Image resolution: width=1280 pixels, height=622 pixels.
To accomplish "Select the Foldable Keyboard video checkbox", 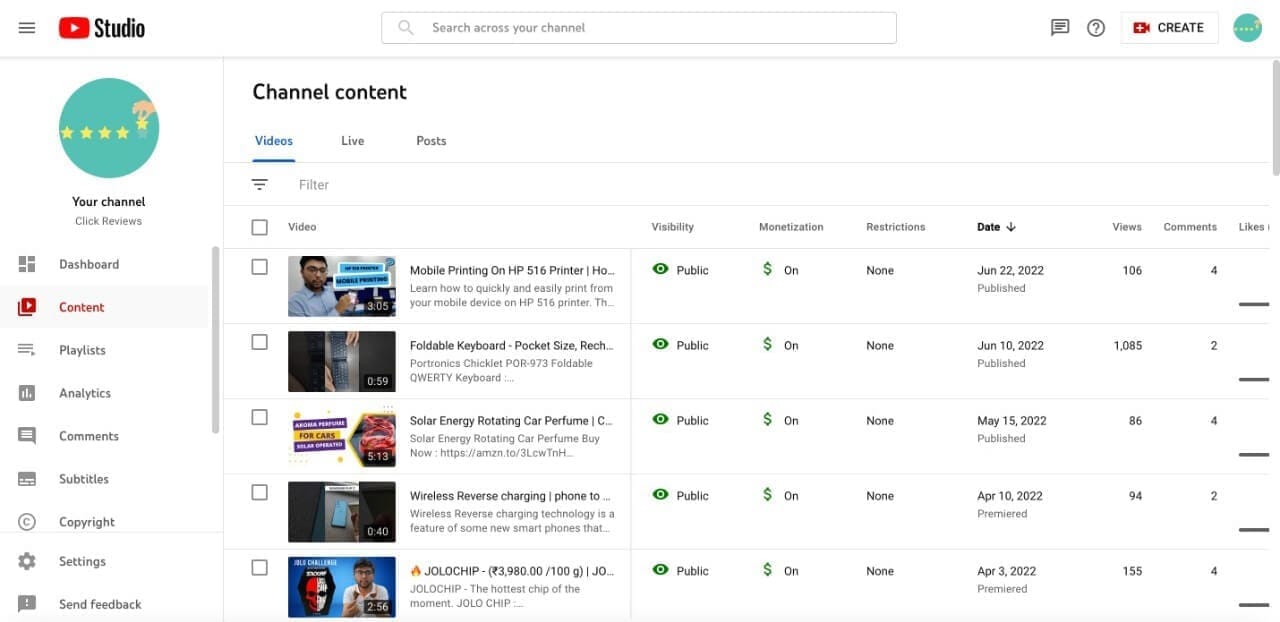I will [260, 342].
